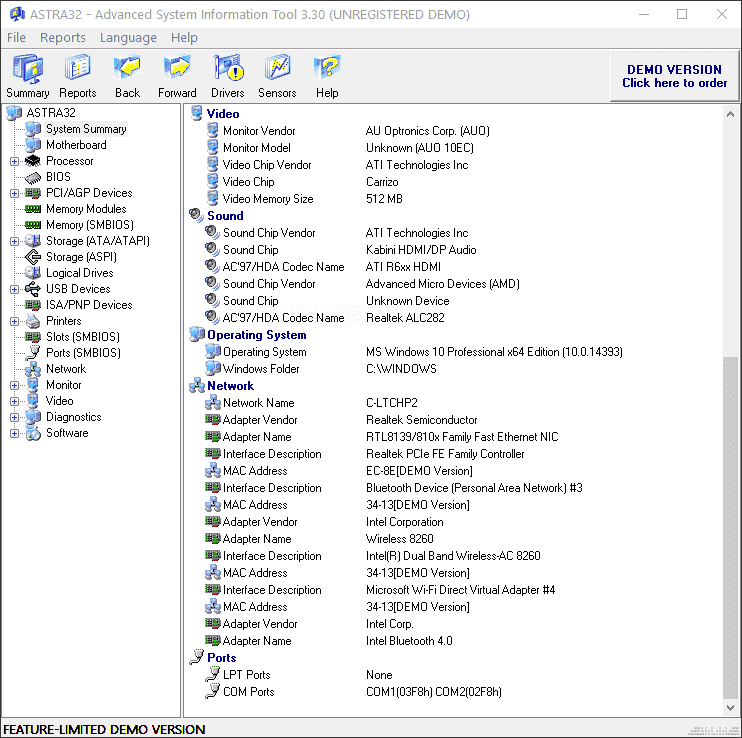Select the COM Ports row

(x=353, y=692)
